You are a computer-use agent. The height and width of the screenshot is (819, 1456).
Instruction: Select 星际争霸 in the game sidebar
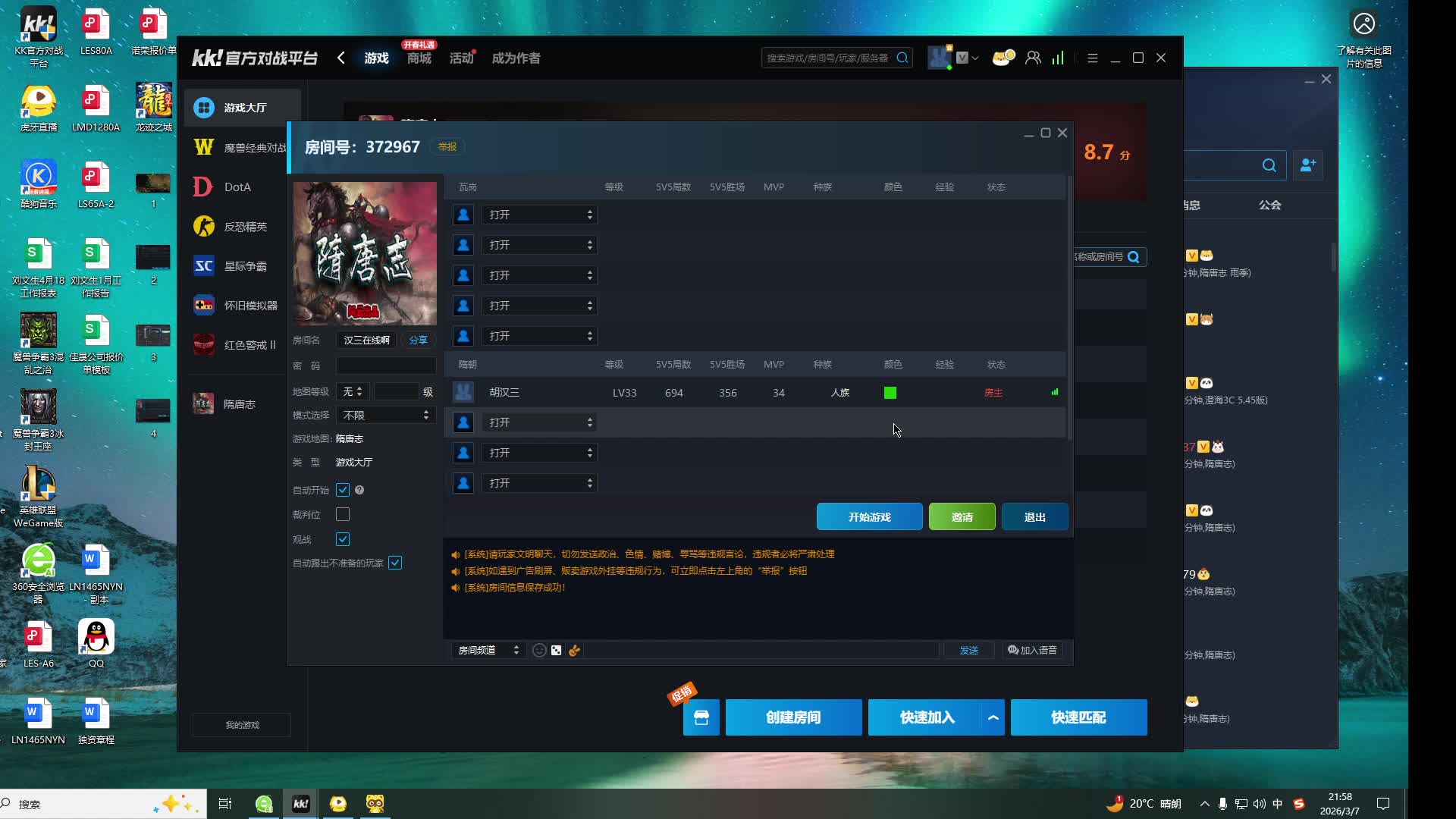[x=244, y=266]
